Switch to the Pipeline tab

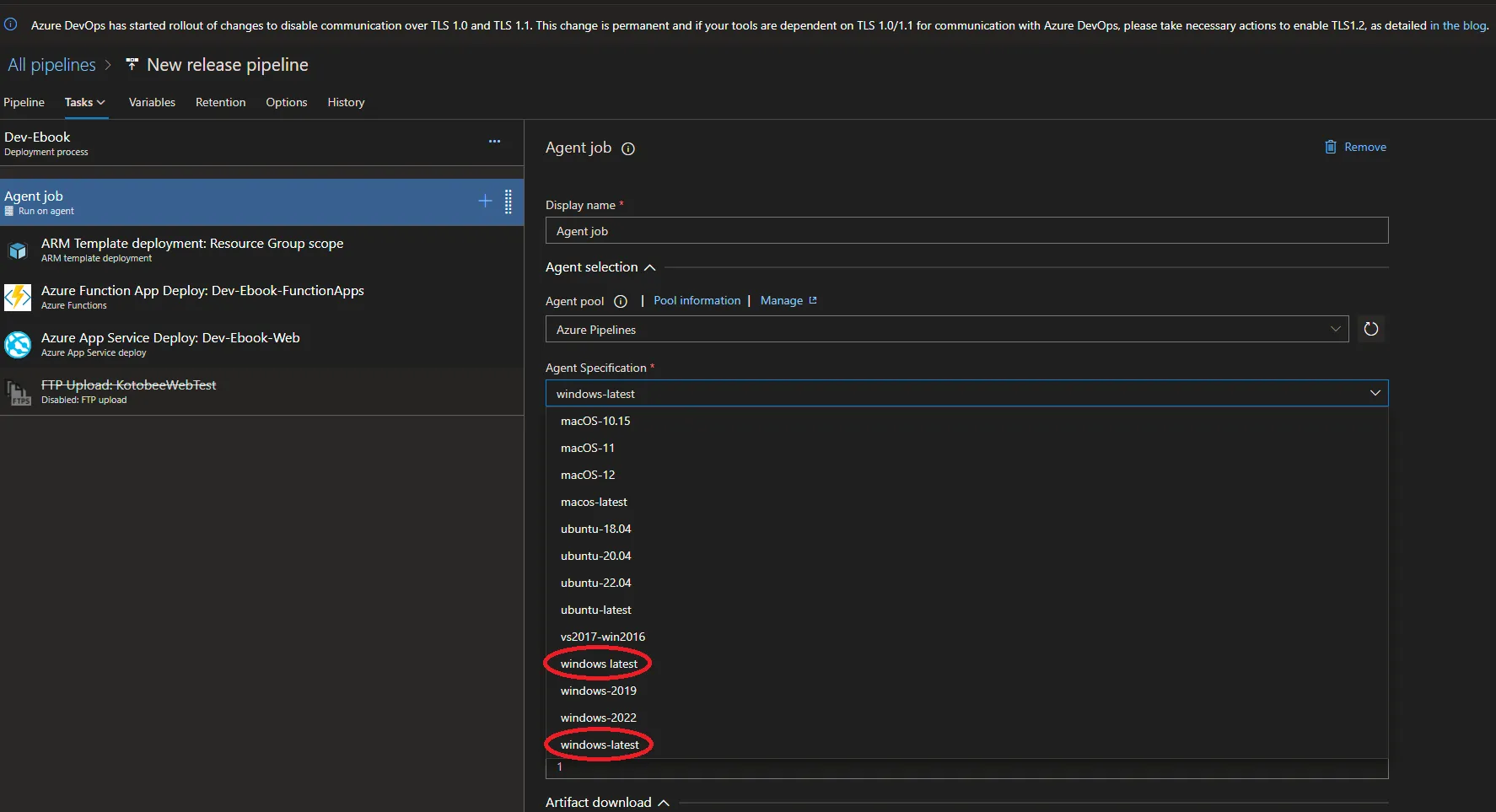[24, 102]
